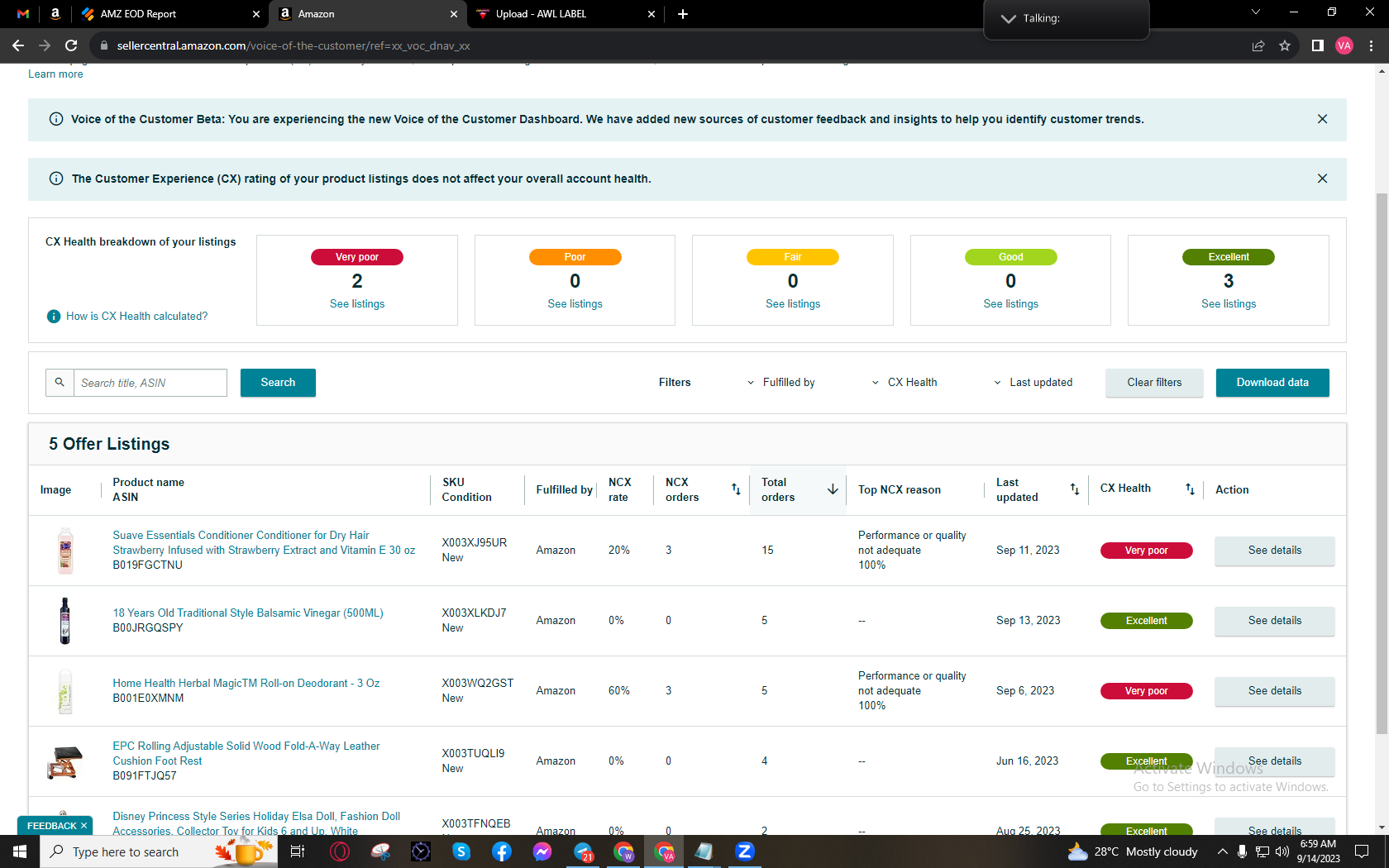Open the 18 Years Old Balsamic Vinegar link
This screenshot has height=868, width=1389.
[x=248, y=613]
